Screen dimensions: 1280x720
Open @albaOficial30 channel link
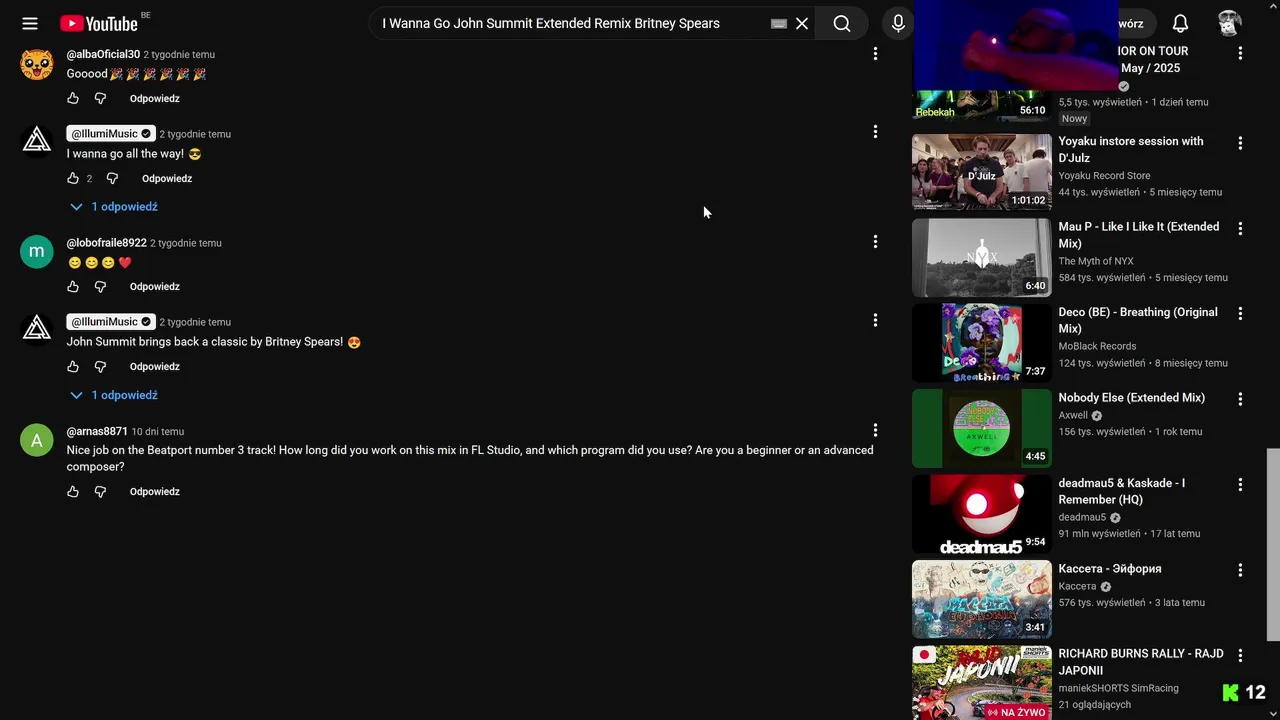coord(103,54)
